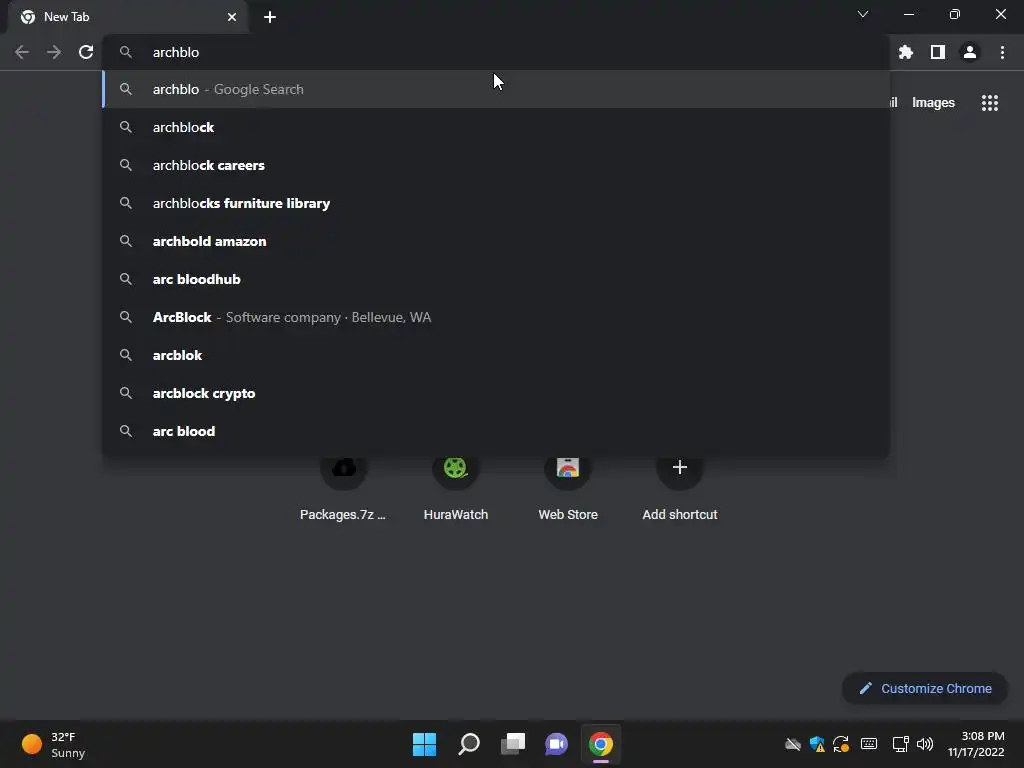The height and width of the screenshot is (768, 1024).
Task: Pick the ArcBlock Software company suggestion
Action: tap(496, 317)
